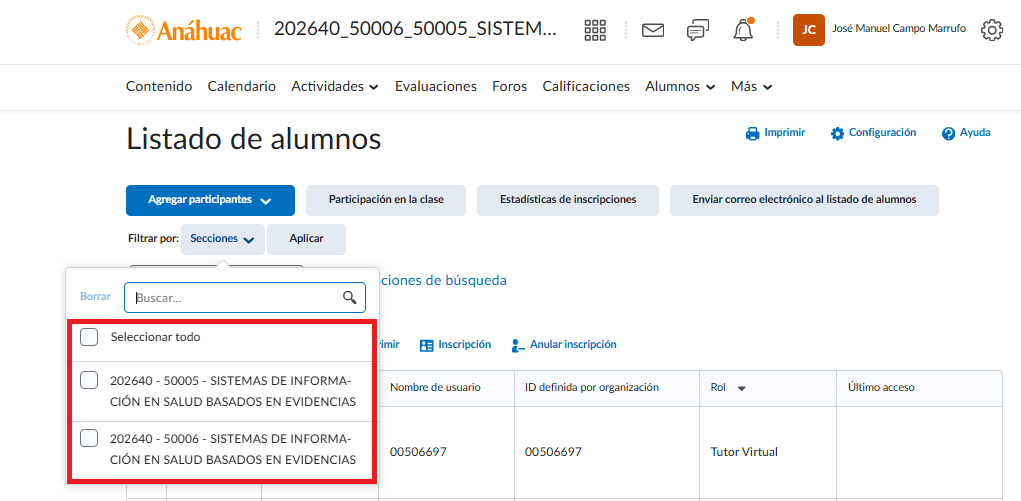The image size is (1021, 501).
Task: Click the Ayuda help icon
Action: [x=948, y=133]
